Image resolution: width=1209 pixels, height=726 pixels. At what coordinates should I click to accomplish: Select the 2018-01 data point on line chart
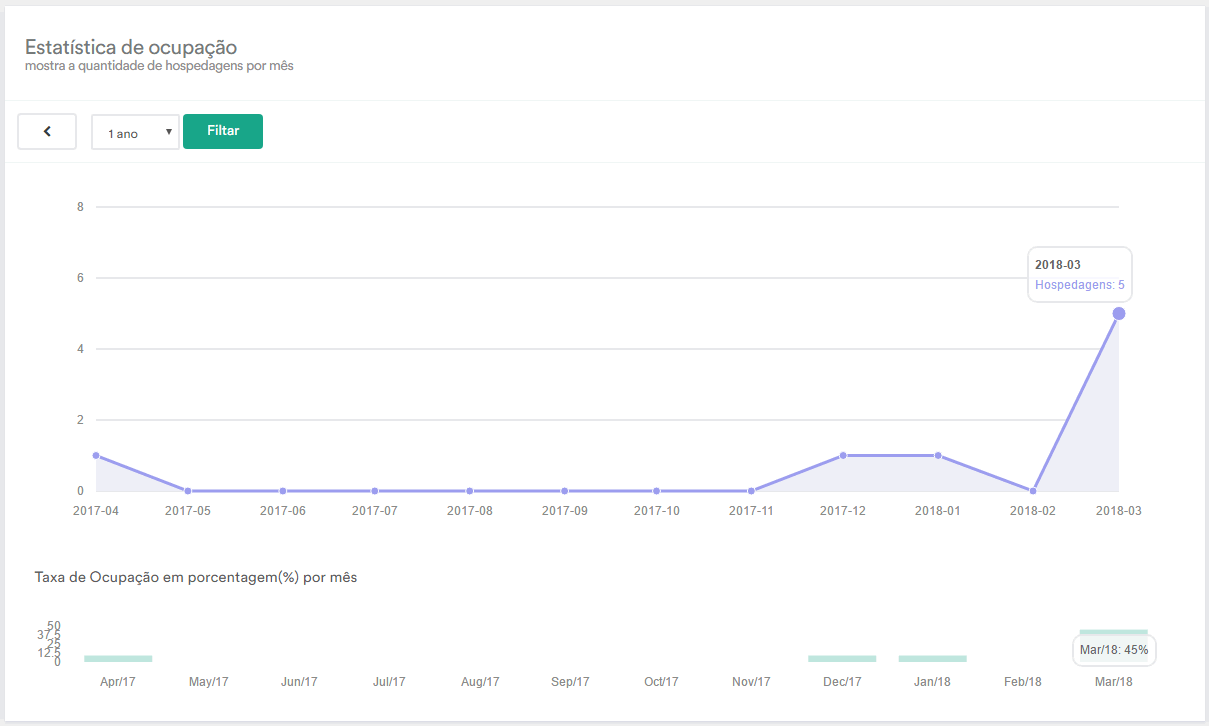coord(937,455)
